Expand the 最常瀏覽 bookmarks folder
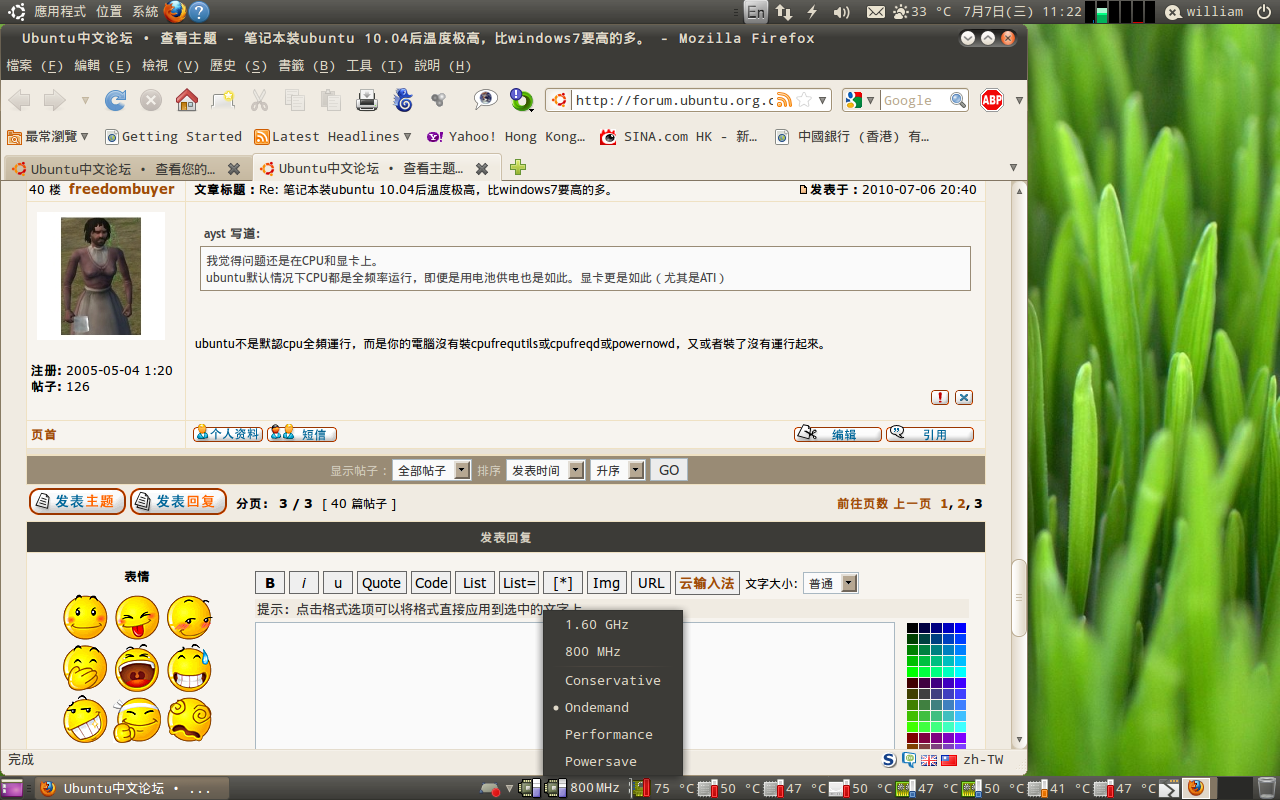Image resolution: width=1280 pixels, height=800 pixels. pos(48,136)
